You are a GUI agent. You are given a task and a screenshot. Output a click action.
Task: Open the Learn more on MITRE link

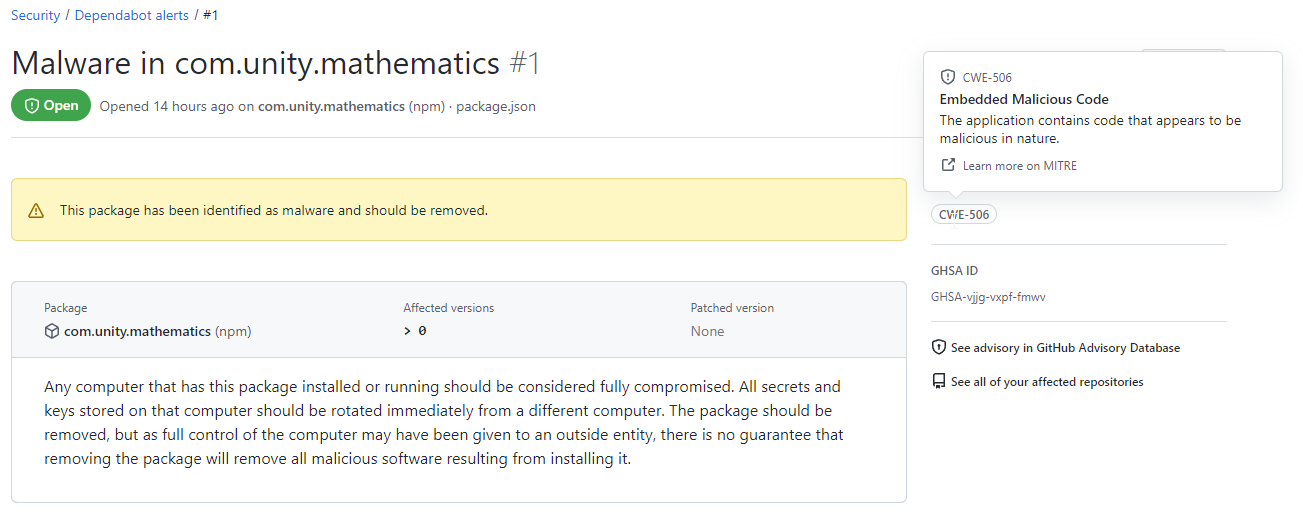point(1019,165)
